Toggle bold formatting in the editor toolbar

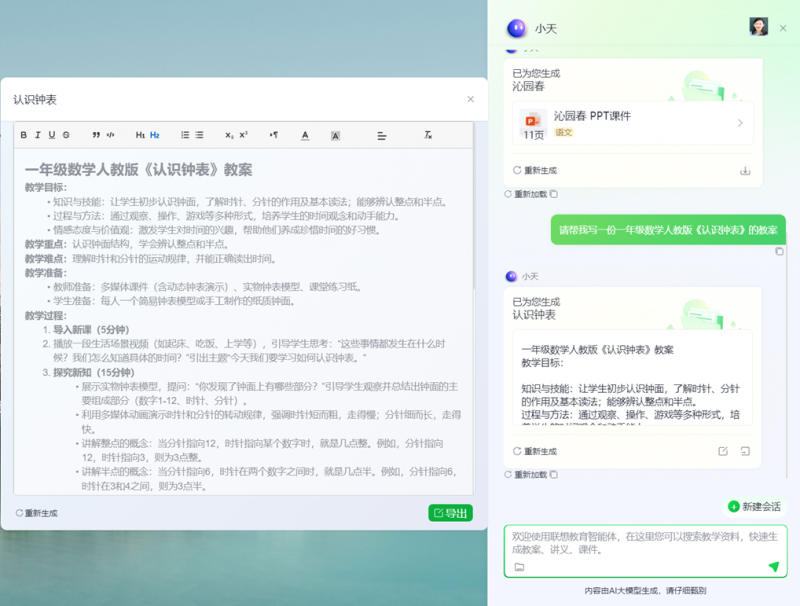click(24, 135)
